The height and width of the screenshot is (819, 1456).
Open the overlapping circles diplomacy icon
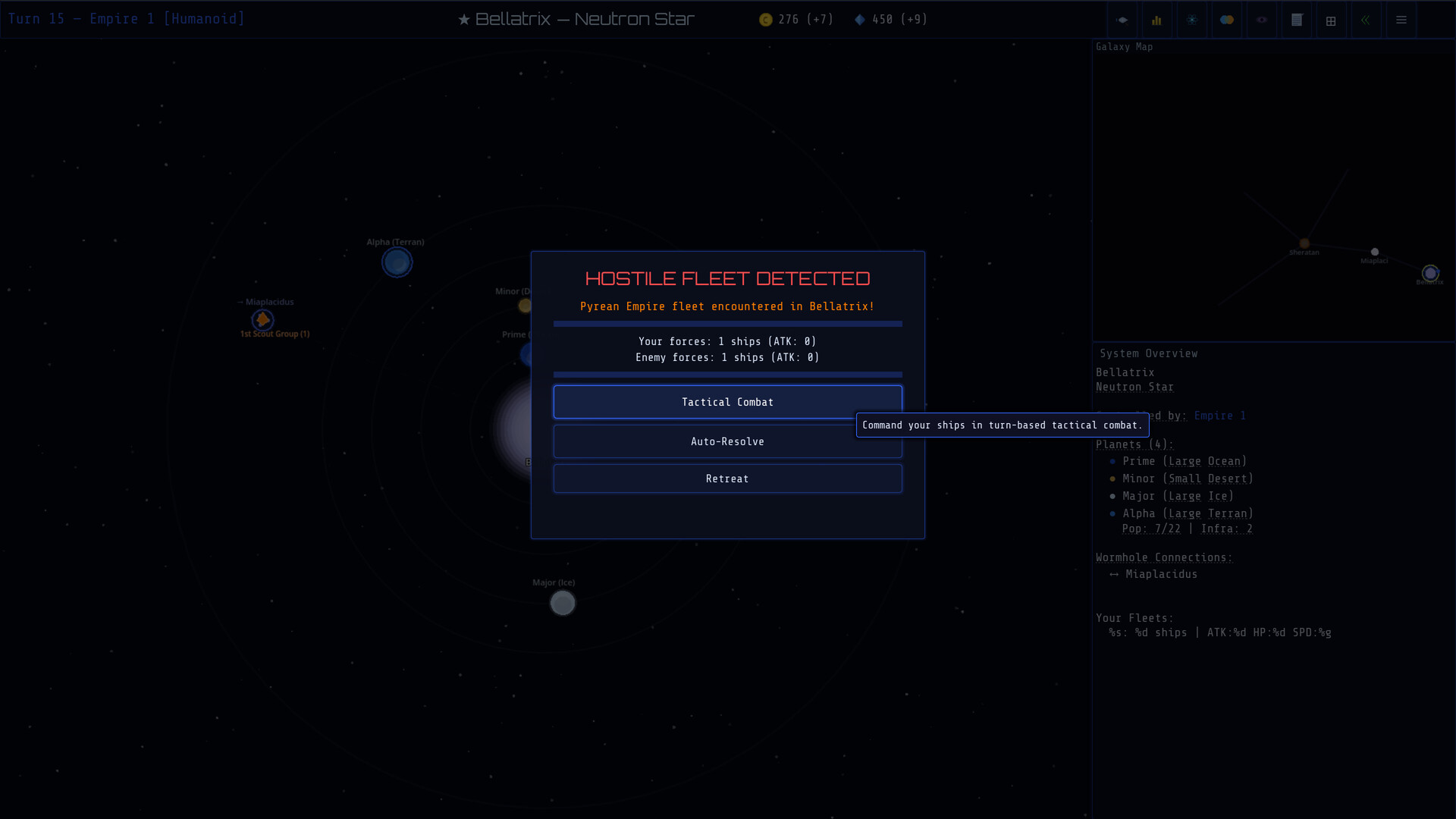click(x=1227, y=20)
